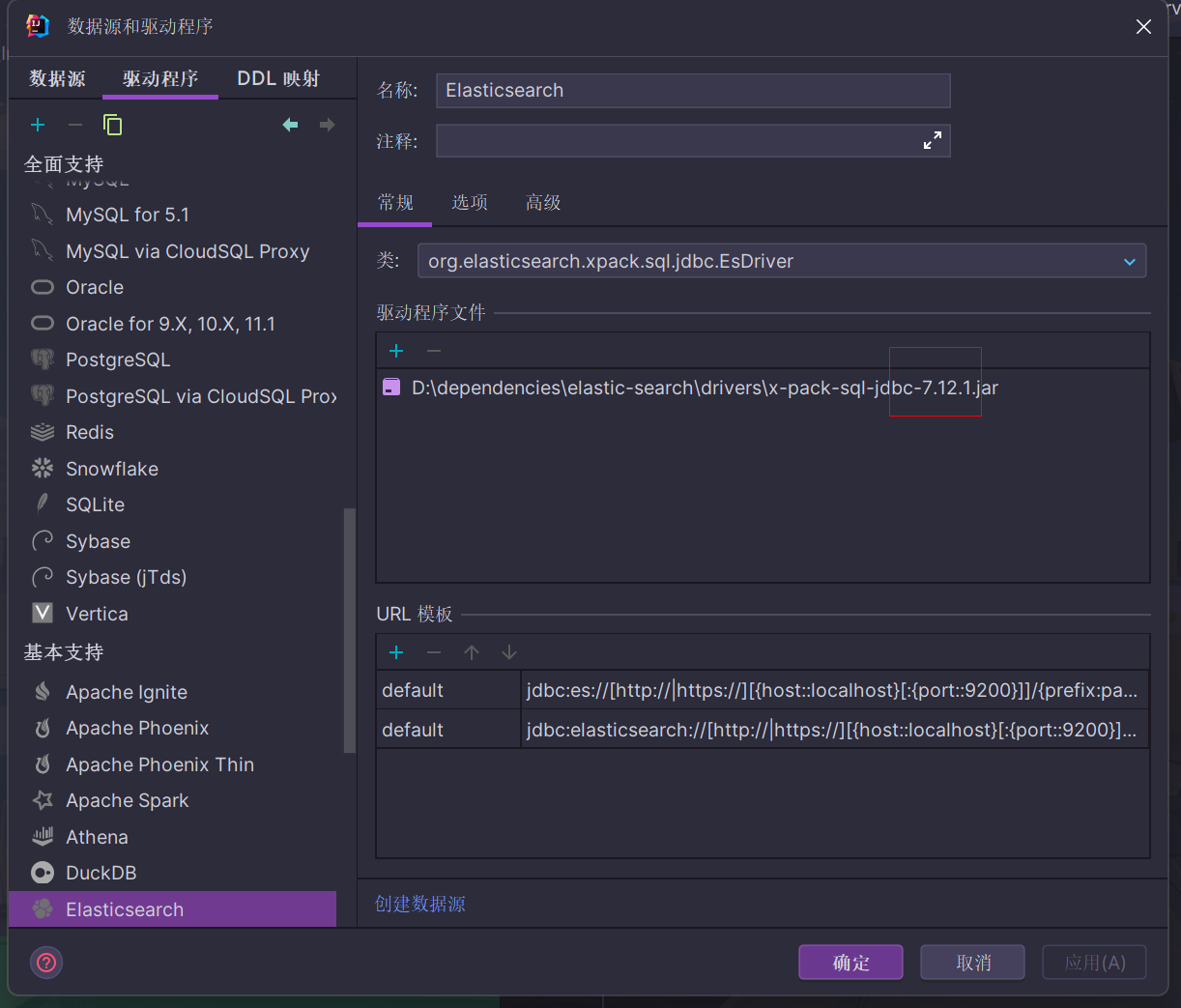1181x1008 pixels.
Task: Click the Apache Spark star icon
Action: pos(43,800)
